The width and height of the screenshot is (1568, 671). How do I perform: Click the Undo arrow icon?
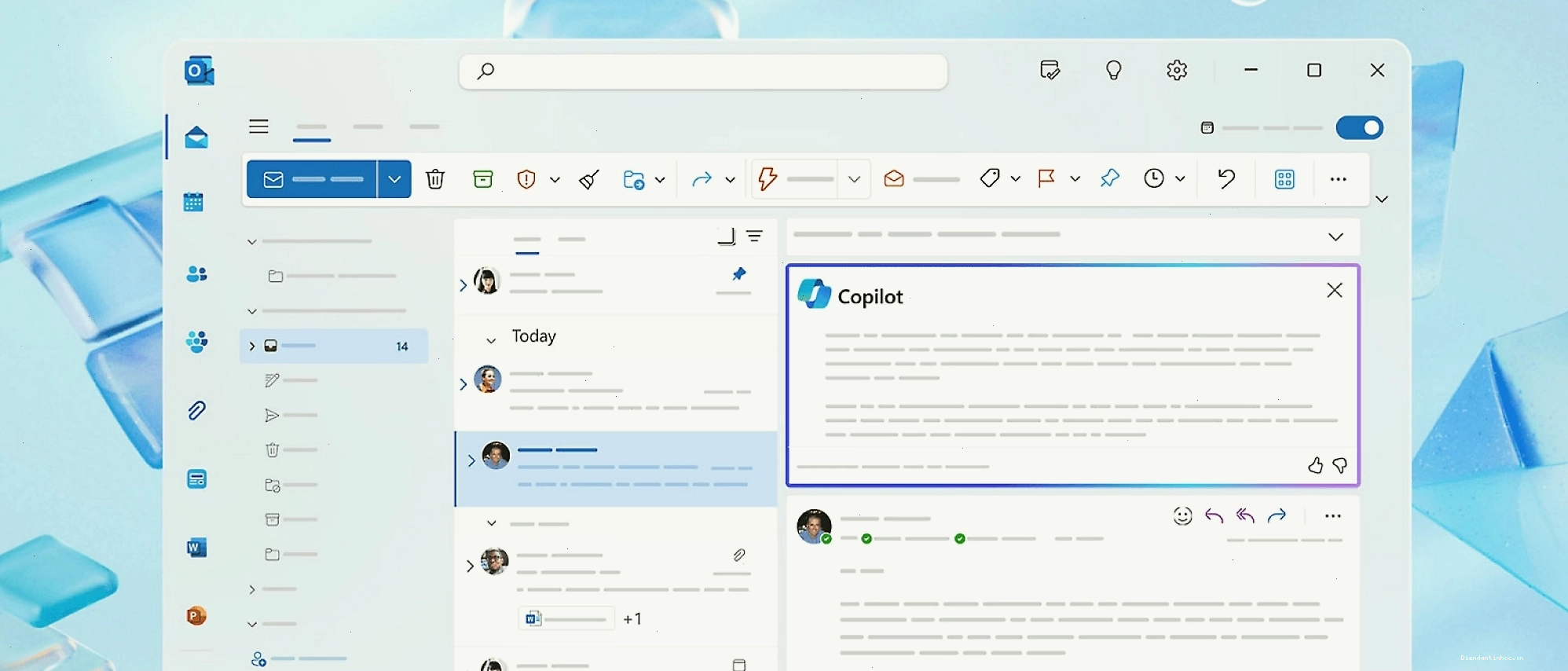point(1226,178)
